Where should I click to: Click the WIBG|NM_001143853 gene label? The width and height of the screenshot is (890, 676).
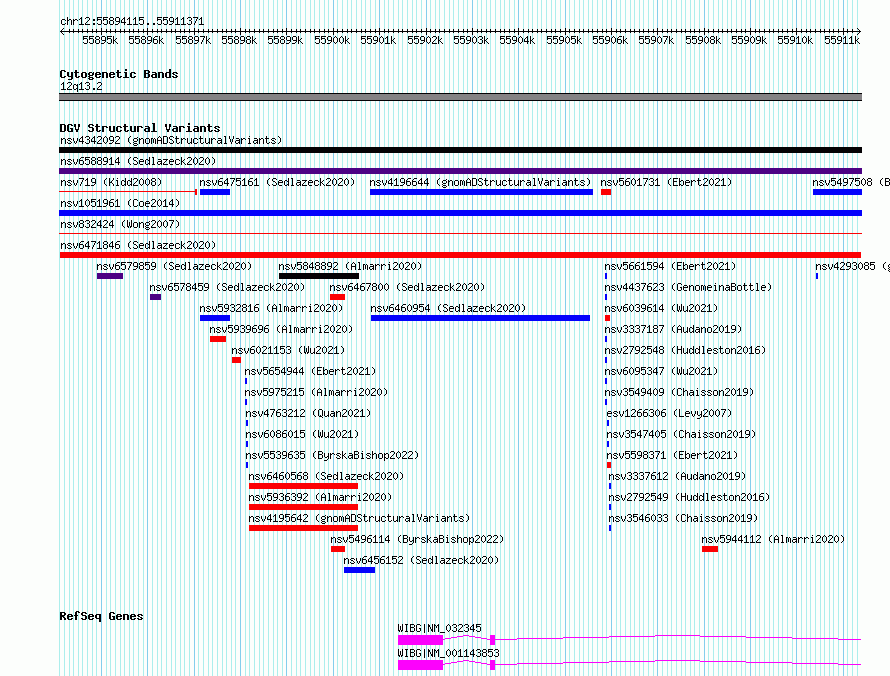[448, 653]
